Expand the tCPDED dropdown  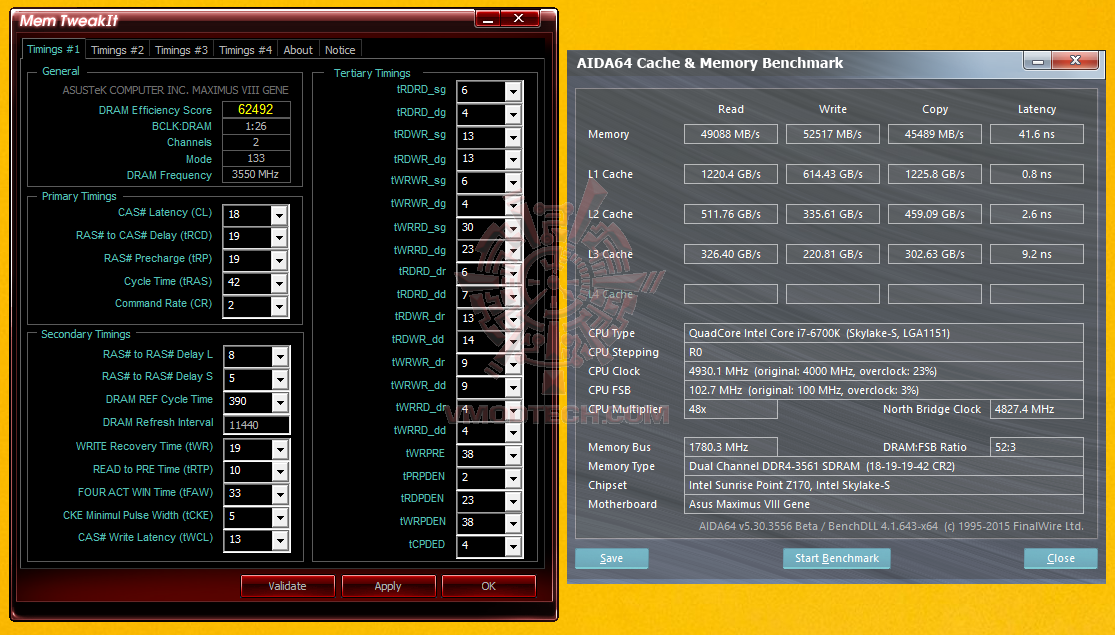click(x=513, y=545)
